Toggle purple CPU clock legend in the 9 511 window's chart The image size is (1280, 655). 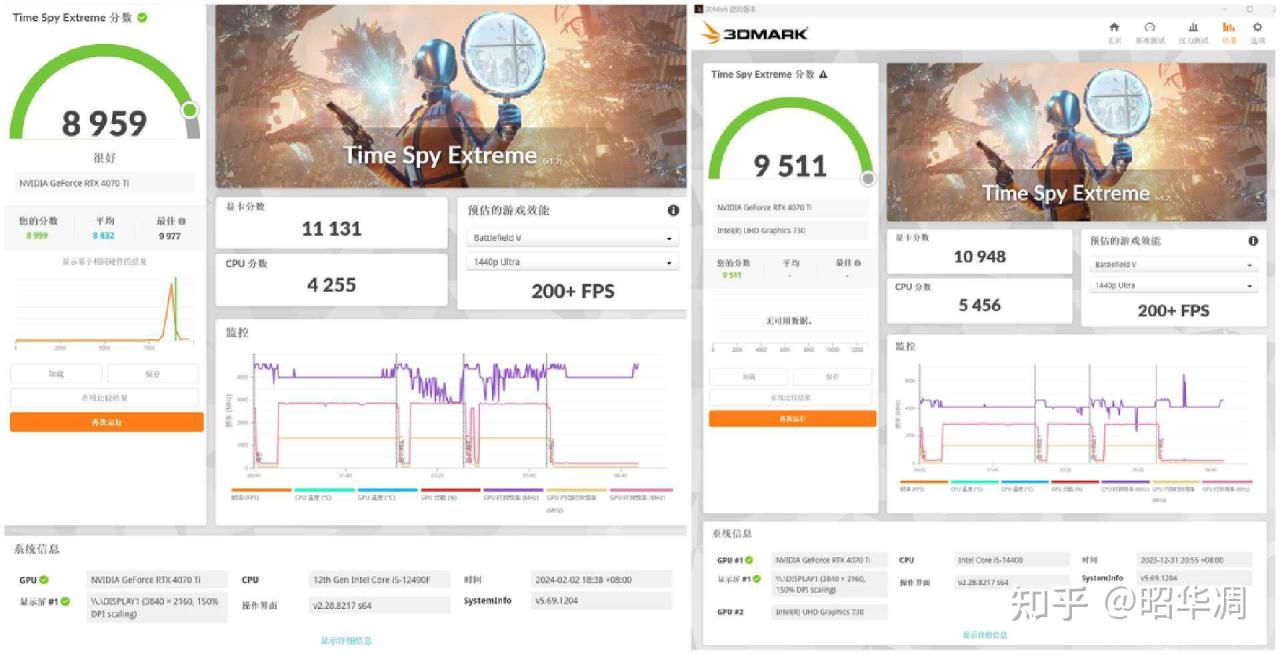1124,486
